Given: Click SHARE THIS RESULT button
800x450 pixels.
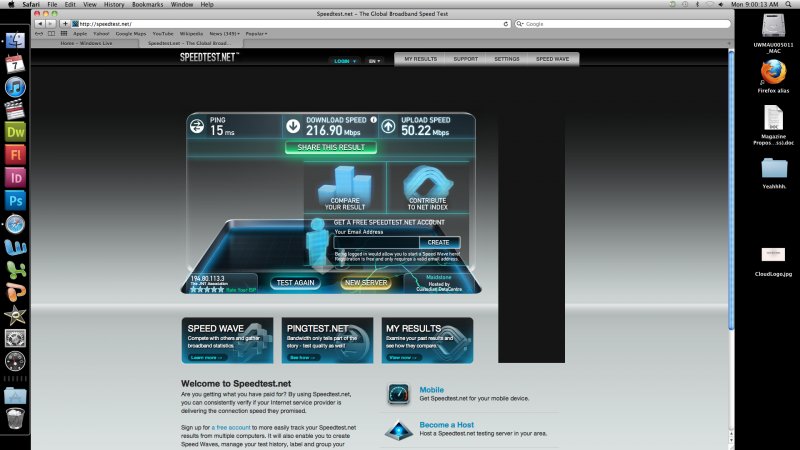Looking at the screenshot, I should 331,147.
